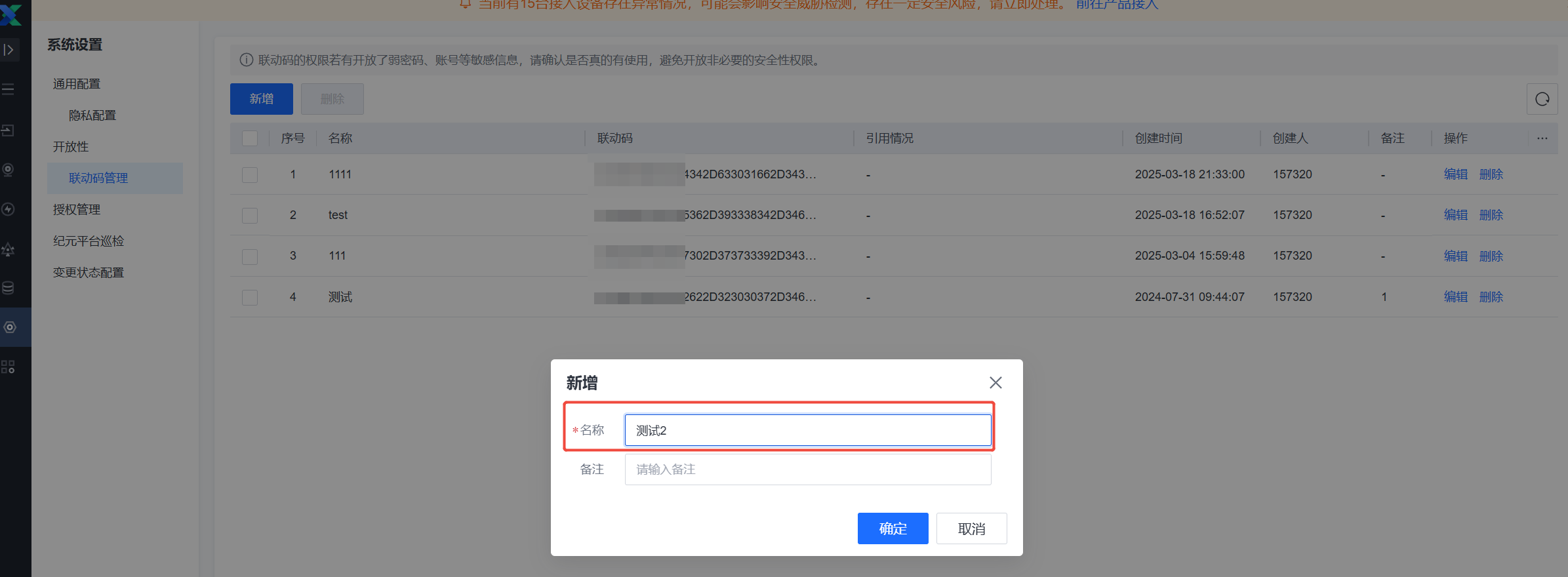Screen dimensions: 1568x577
Task: Open the triangle cluster sidebar icon
Action: click(9, 249)
